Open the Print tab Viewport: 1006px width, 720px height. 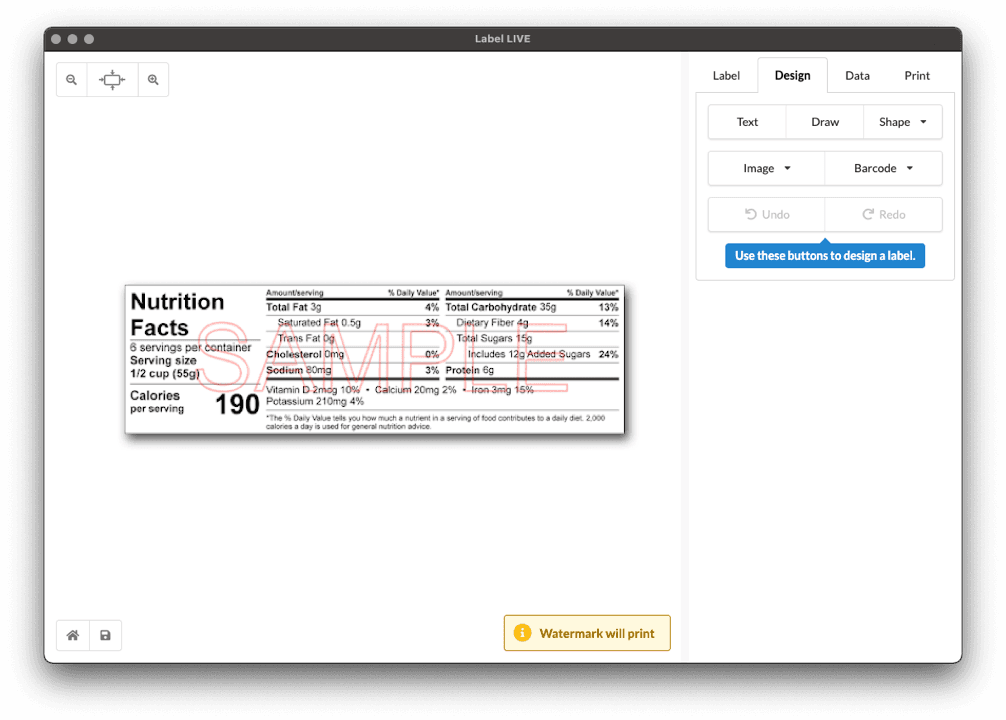(x=916, y=75)
